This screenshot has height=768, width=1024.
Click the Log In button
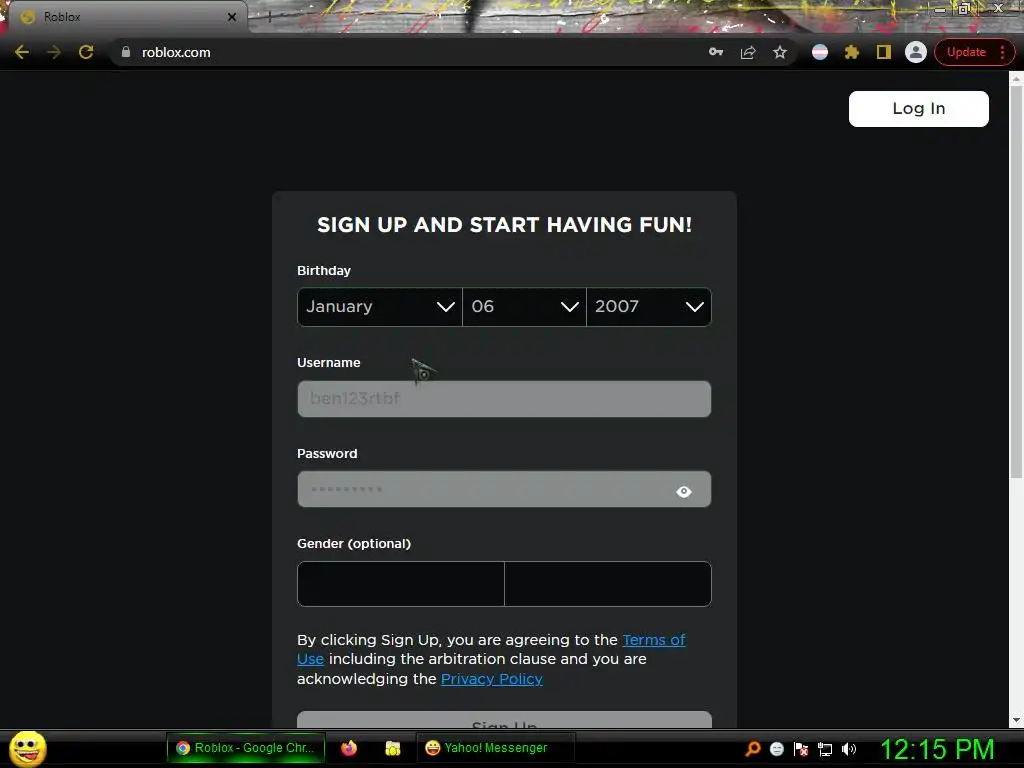(x=918, y=108)
